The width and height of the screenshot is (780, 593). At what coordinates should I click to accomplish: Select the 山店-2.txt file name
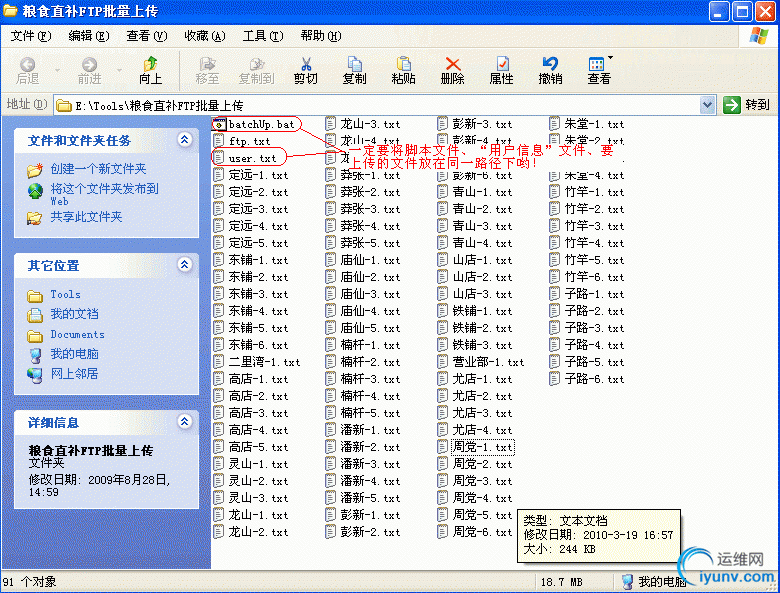tap(483, 277)
